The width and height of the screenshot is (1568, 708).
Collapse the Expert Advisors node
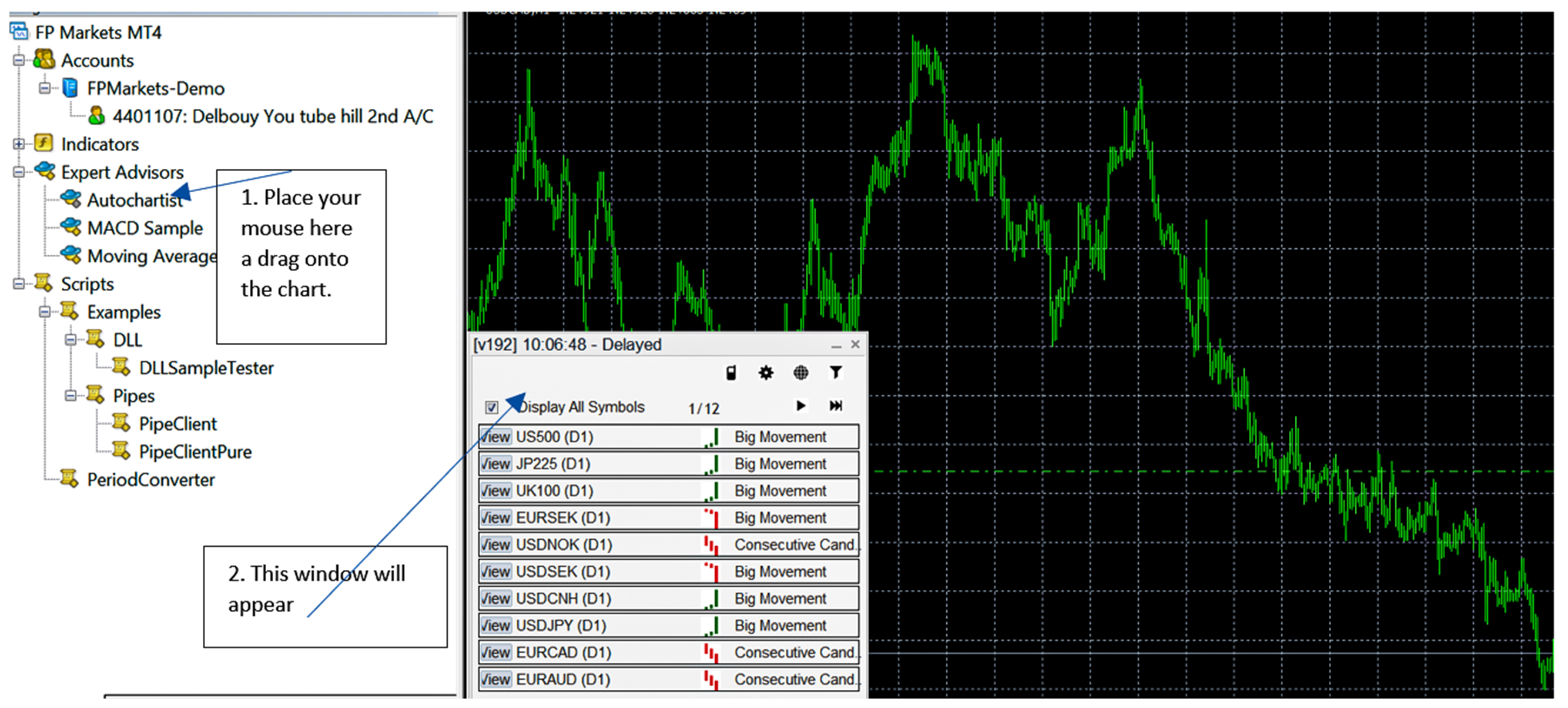[x=19, y=172]
